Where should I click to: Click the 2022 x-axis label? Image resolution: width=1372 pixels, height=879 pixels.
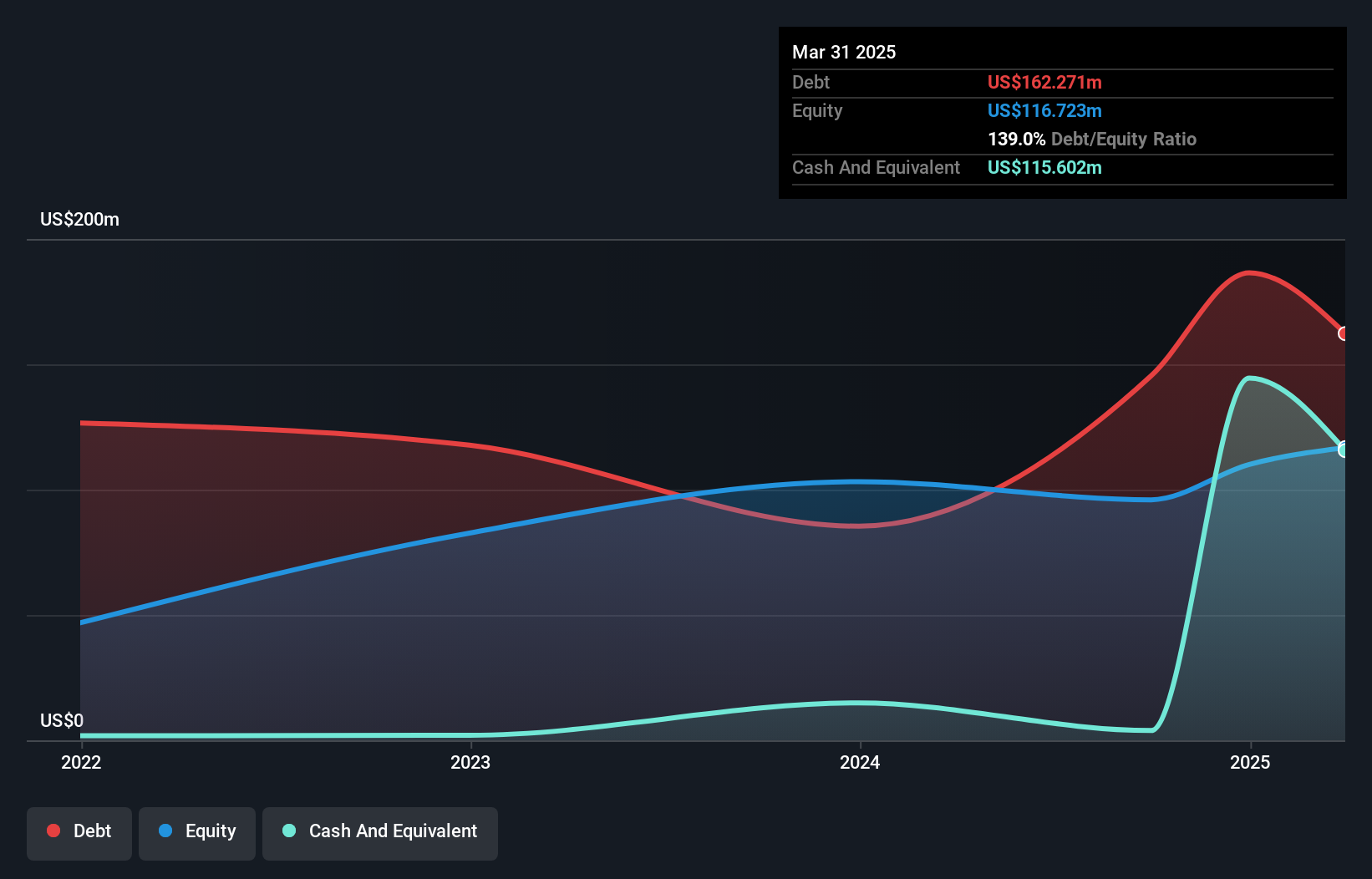click(x=81, y=762)
